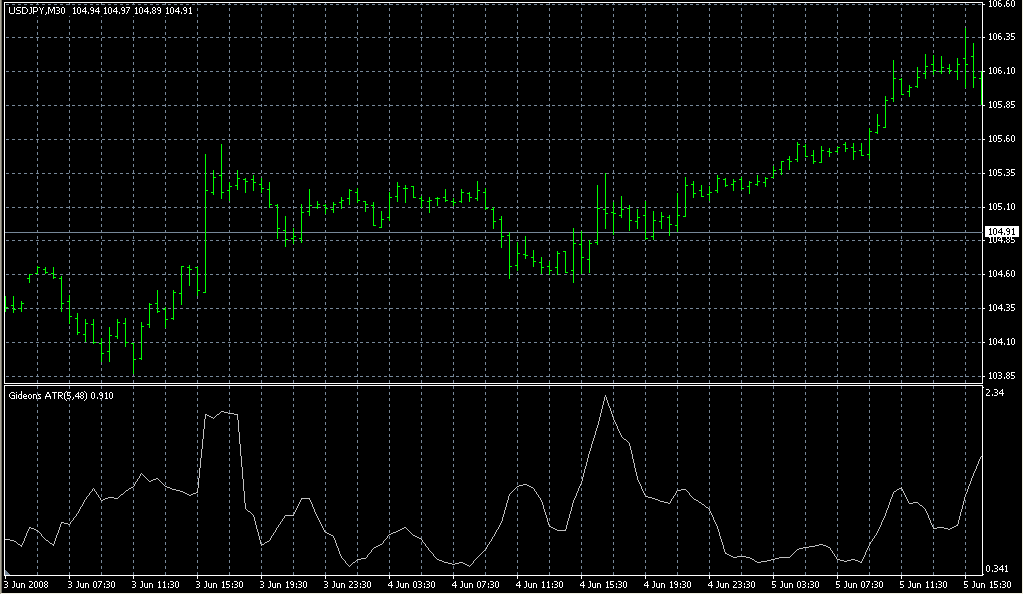
Task: Click the ATR peak above 4 Jun 15:30
Action: (x=607, y=396)
